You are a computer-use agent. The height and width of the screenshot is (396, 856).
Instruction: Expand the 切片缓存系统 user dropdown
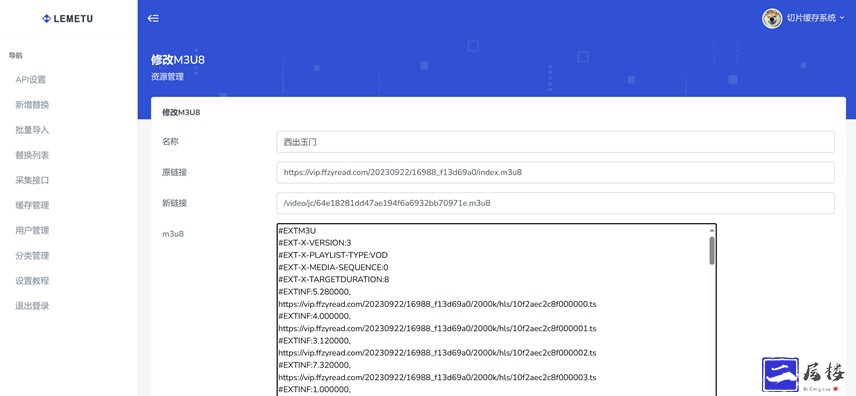[x=816, y=18]
